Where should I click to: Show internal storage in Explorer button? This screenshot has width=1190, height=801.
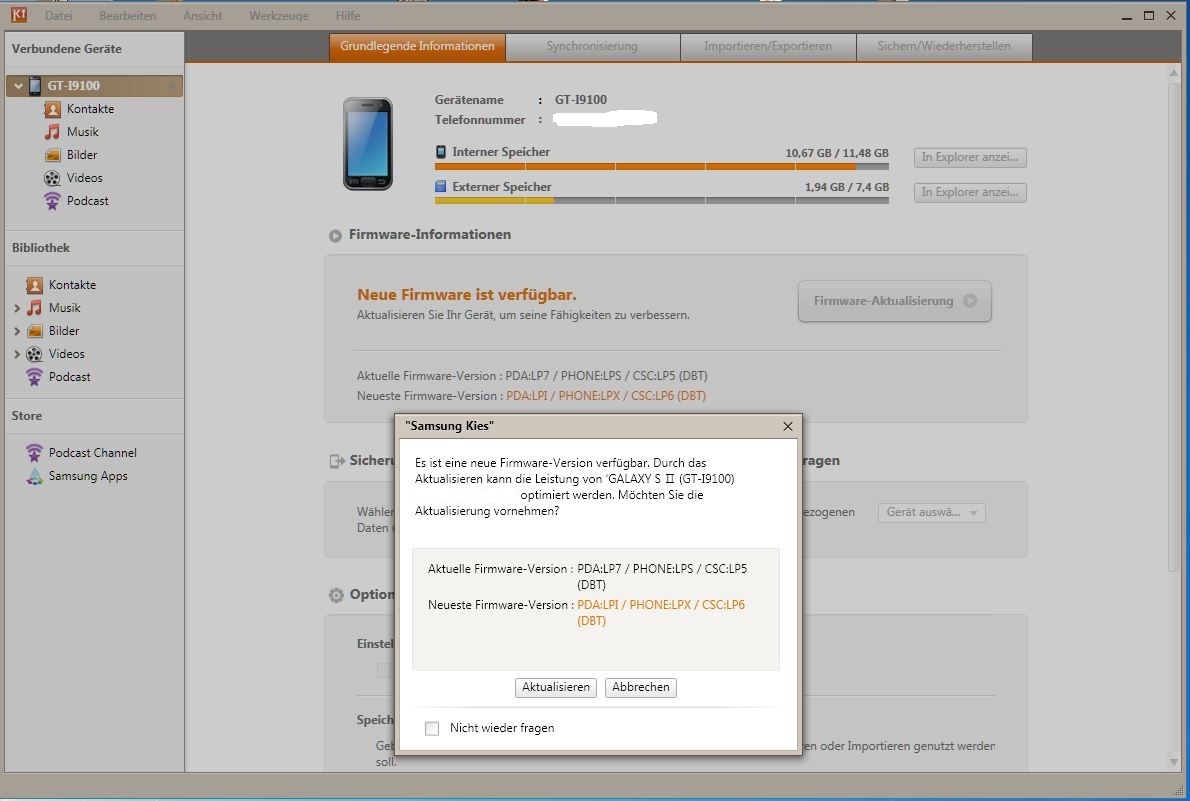(x=970, y=157)
